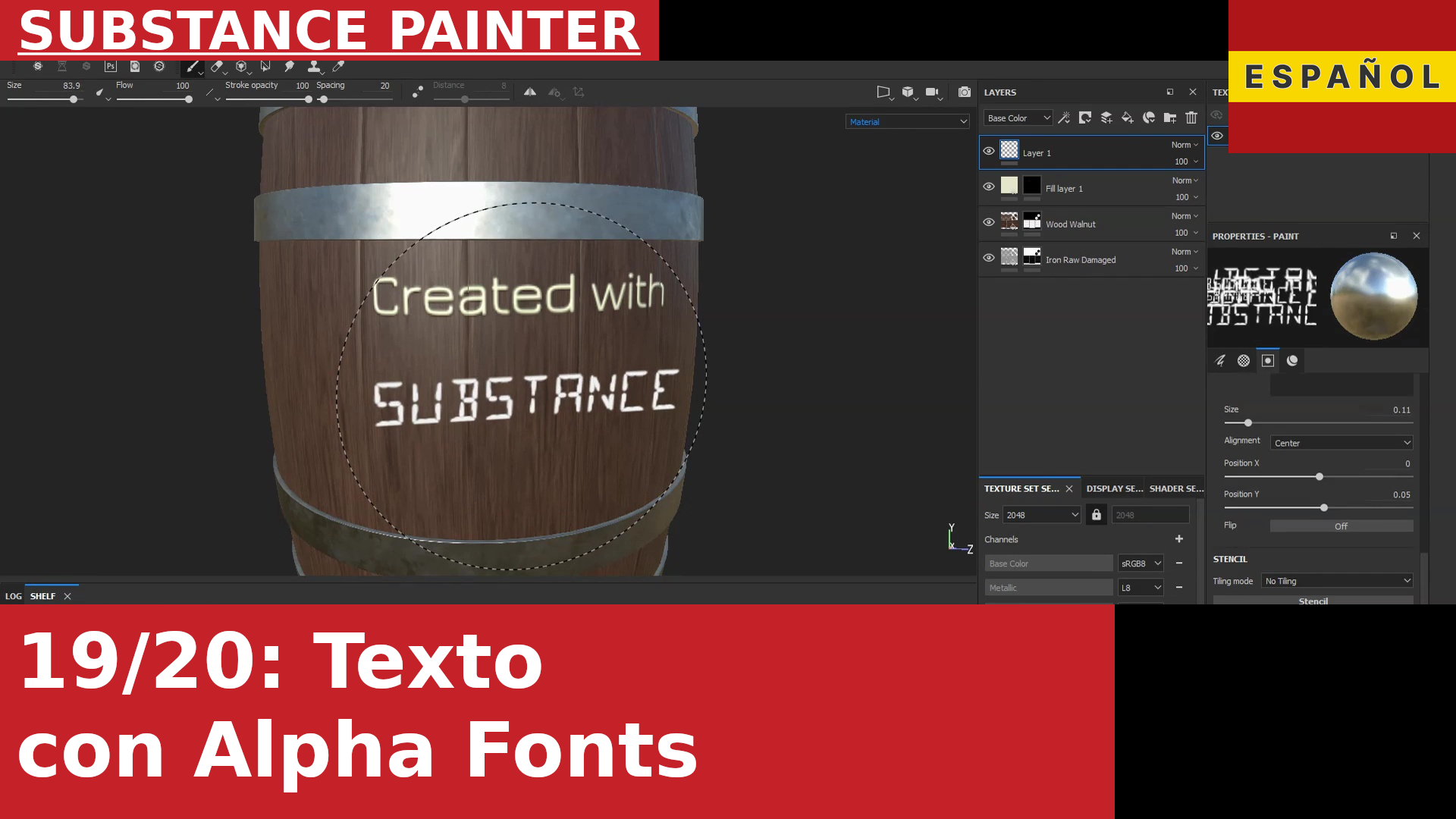Click the Substance Source circular icon
Screen dimensions: 1456x819
pyautogui.click(x=159, y=67)
